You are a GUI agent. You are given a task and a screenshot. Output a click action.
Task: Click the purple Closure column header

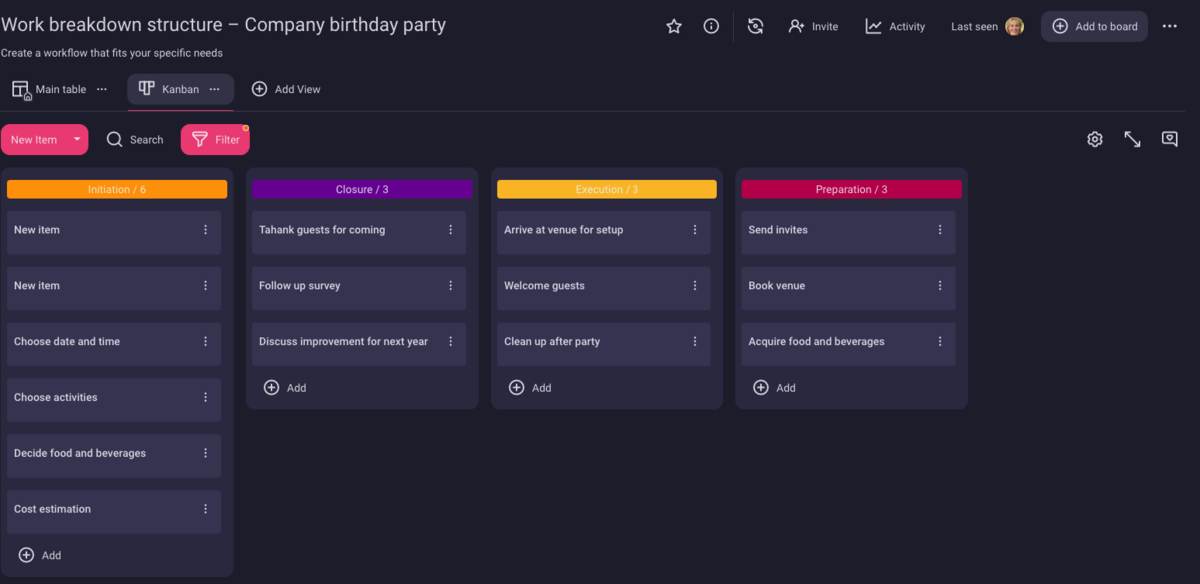coord(362,189)
